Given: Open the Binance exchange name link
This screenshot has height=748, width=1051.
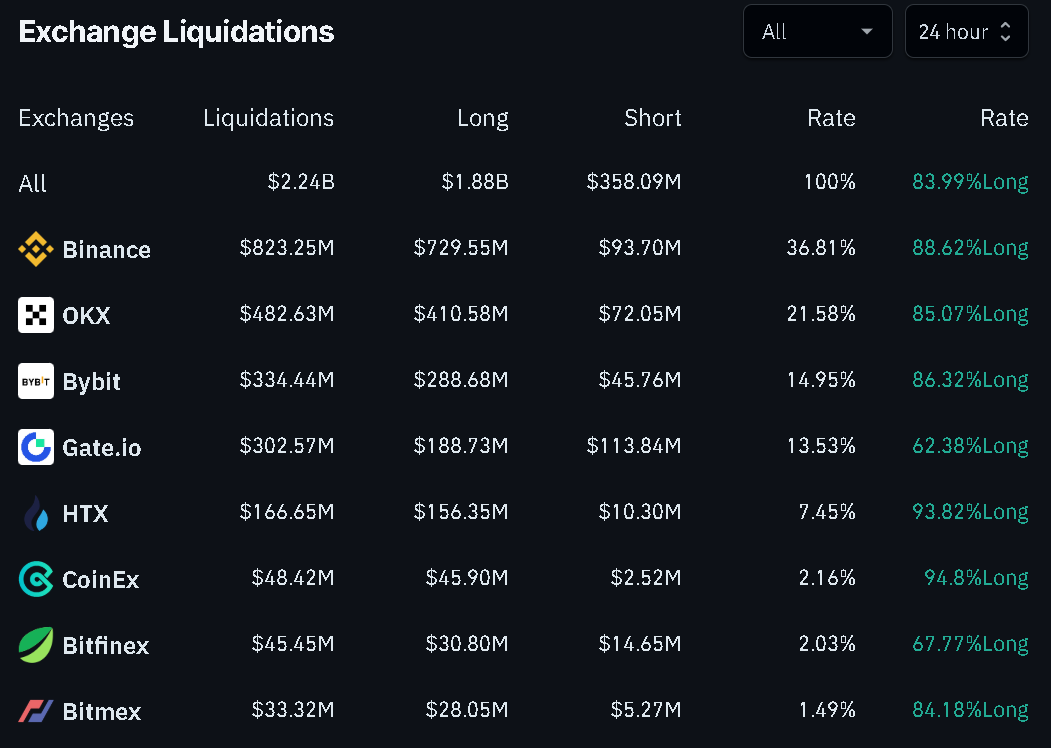Looking at the screenshot, I should tap(106, 250).
